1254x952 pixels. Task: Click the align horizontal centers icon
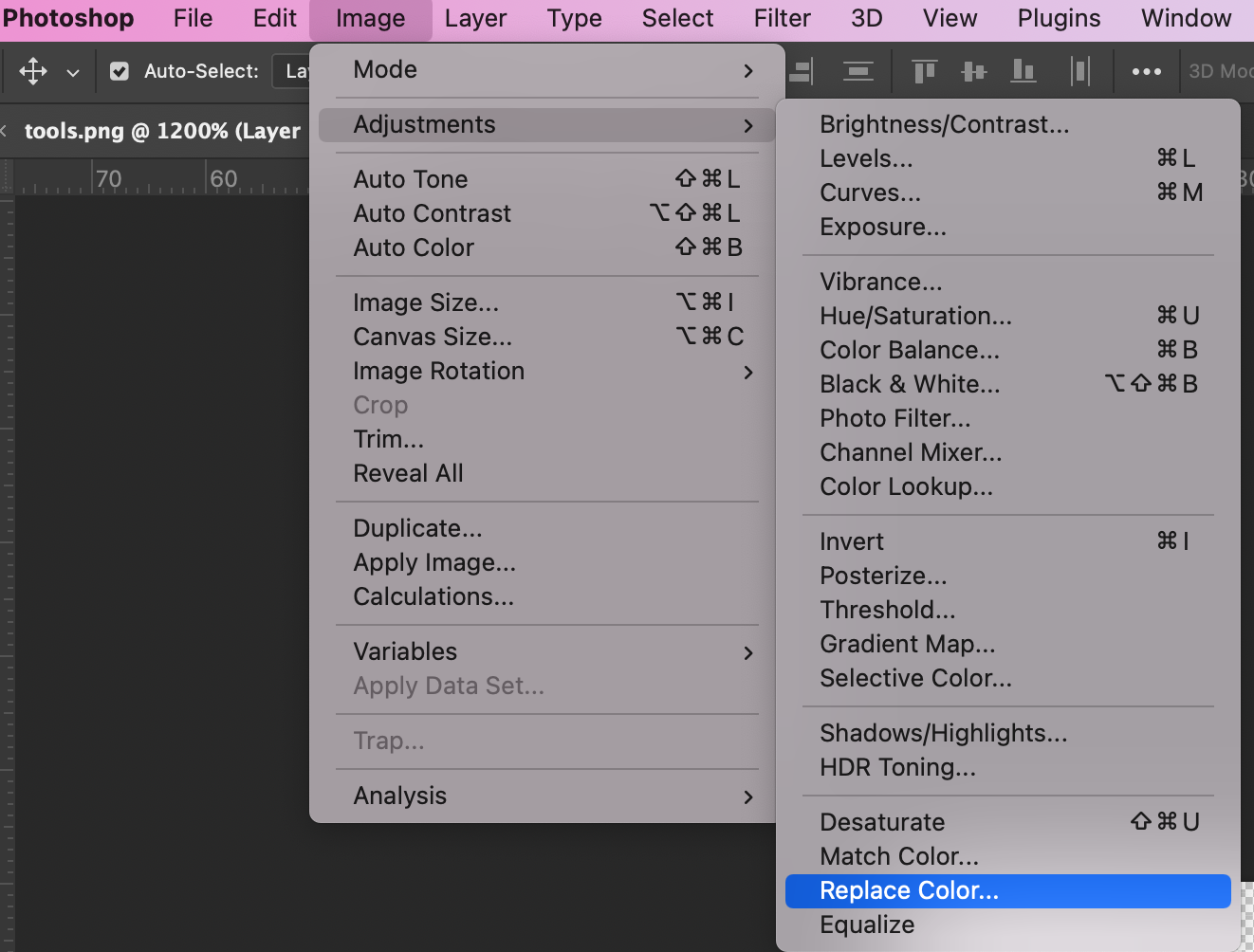pyautogui.click(x=858, y=71)
